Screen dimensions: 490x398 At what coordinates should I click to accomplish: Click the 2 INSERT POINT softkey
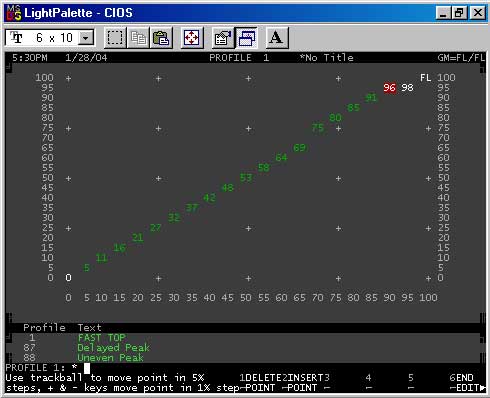[x=303, y=383]
